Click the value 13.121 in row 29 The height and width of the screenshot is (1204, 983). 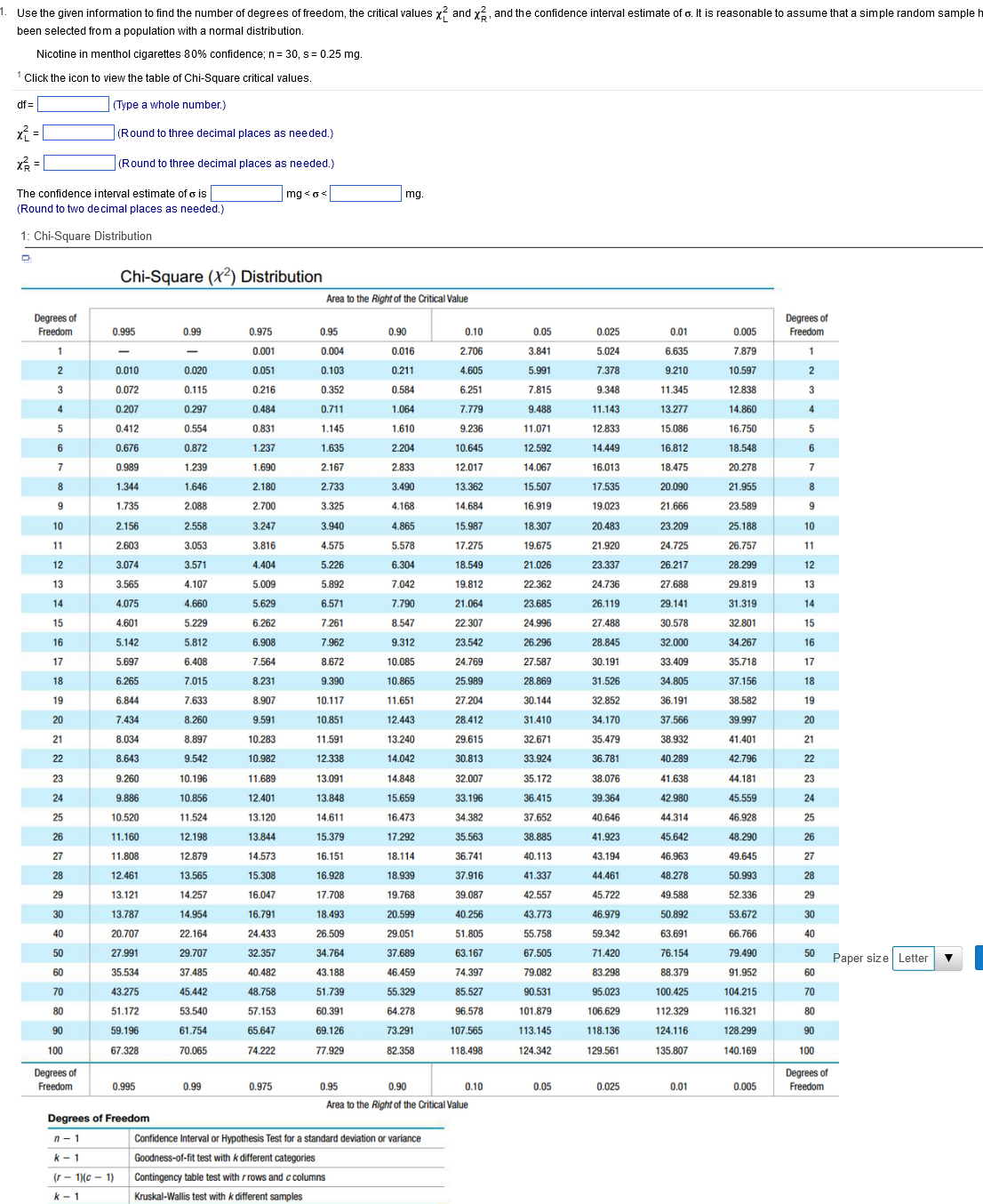click(x=125, y=895)
